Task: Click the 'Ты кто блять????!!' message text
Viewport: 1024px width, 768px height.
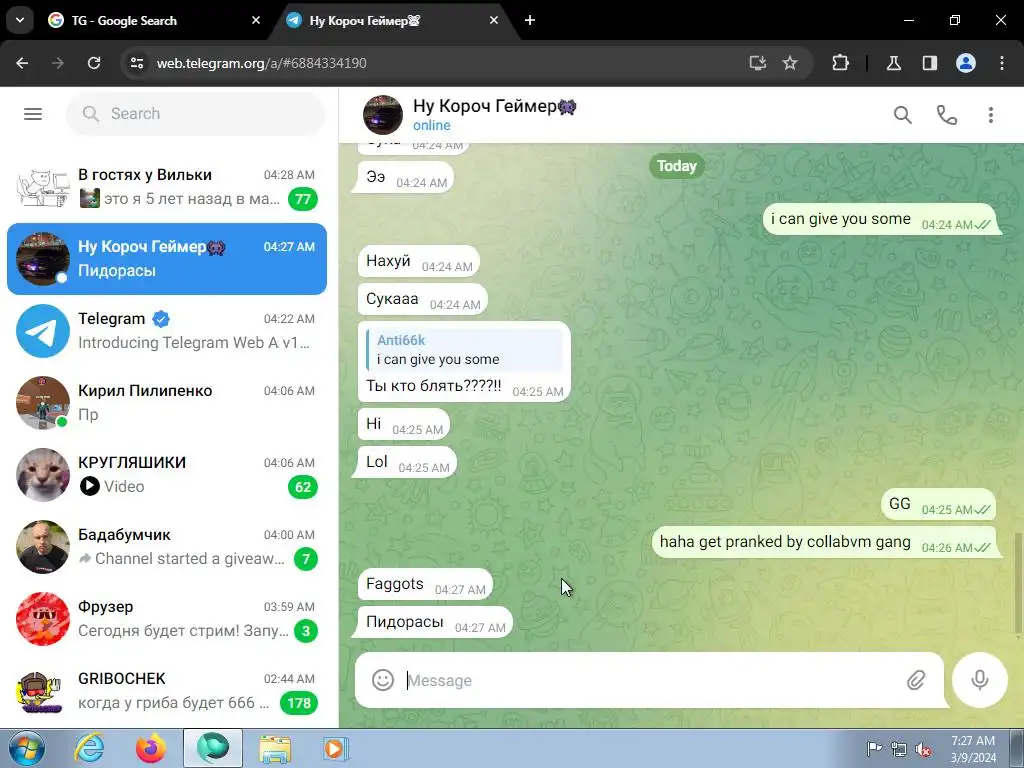Action: tap(434, 385)
